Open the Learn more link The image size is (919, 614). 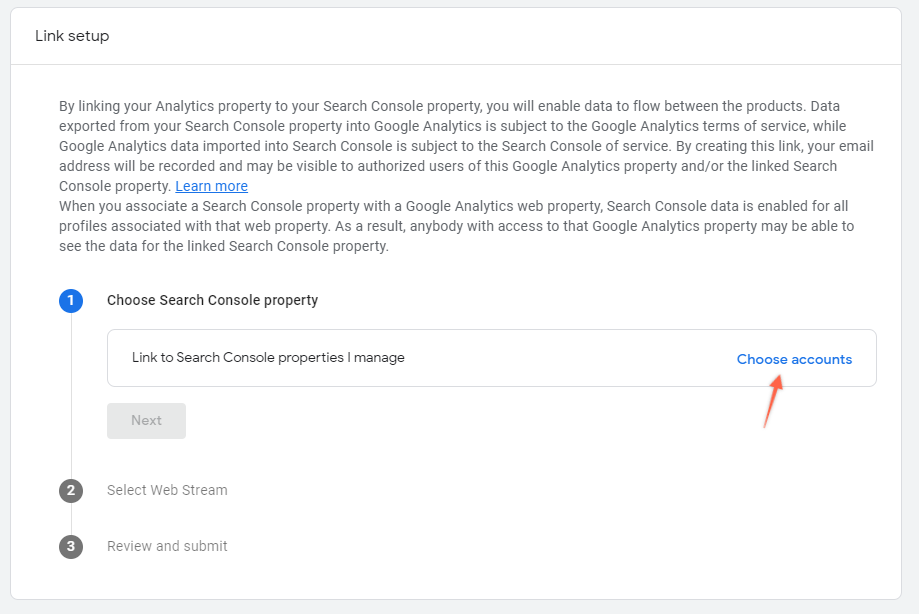pos(212,186)
